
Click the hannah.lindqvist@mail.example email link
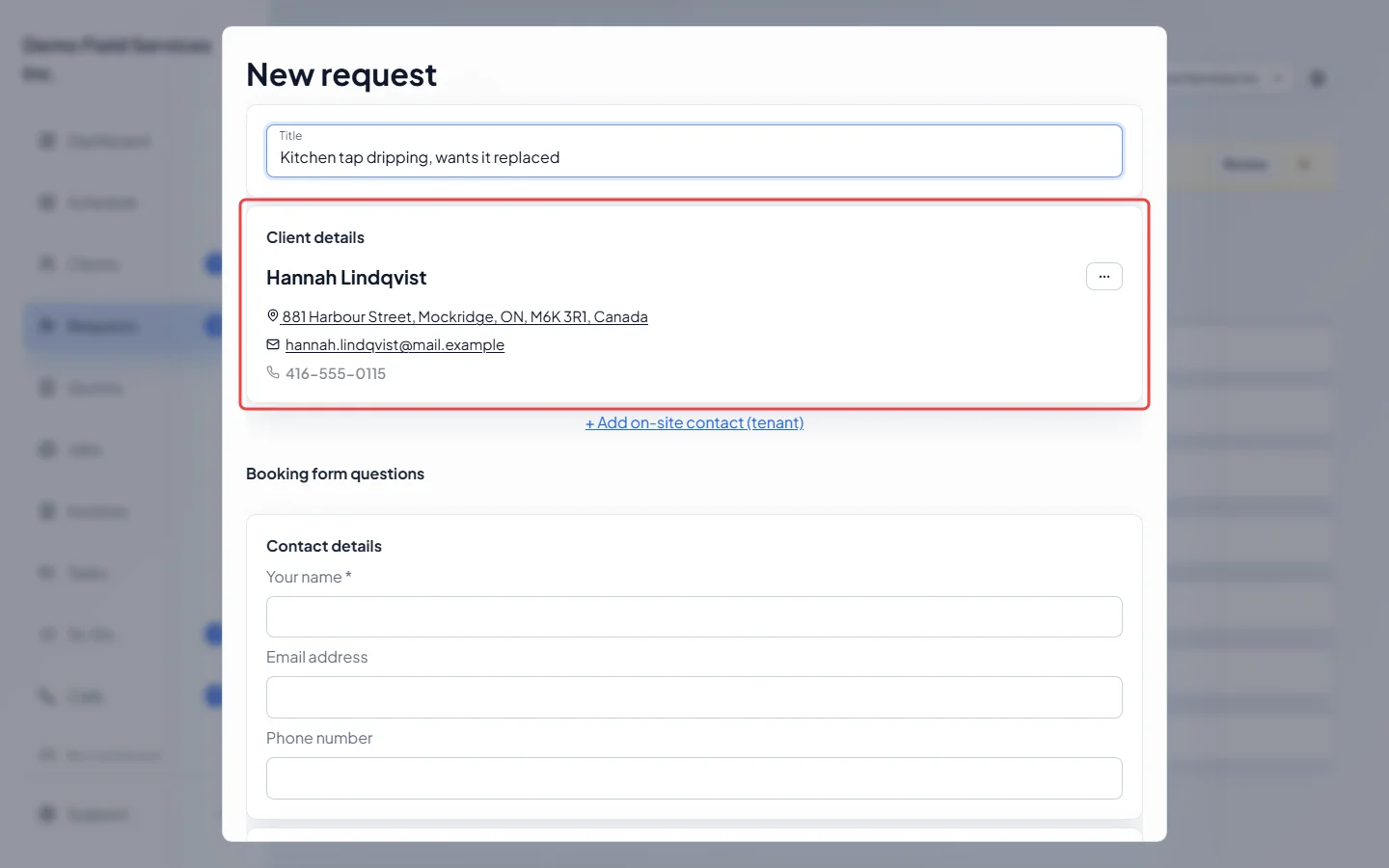tap(395, 344)
